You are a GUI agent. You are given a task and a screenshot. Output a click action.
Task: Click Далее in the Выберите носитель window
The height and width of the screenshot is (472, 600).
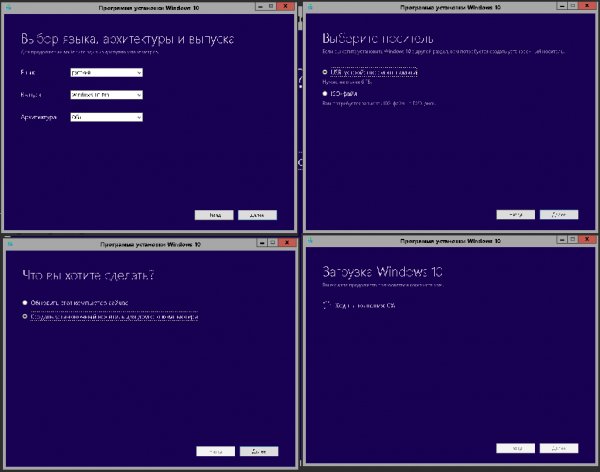pyautogui.click(x=559, y=214)
